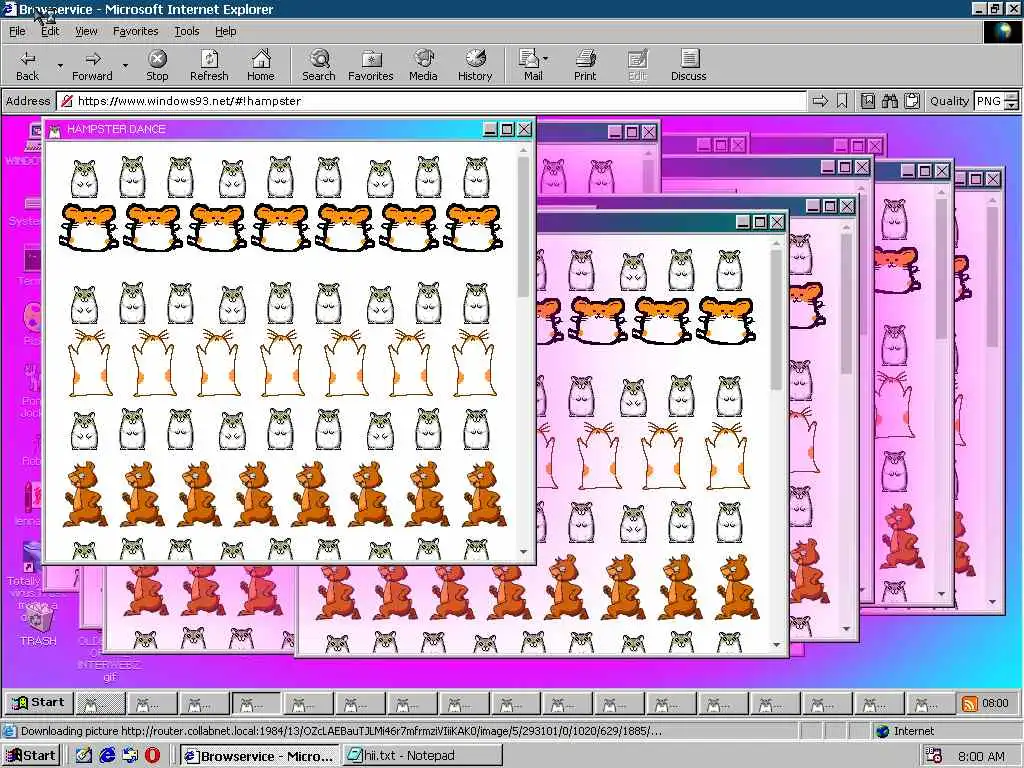Refresh the current page

(209, 65)
